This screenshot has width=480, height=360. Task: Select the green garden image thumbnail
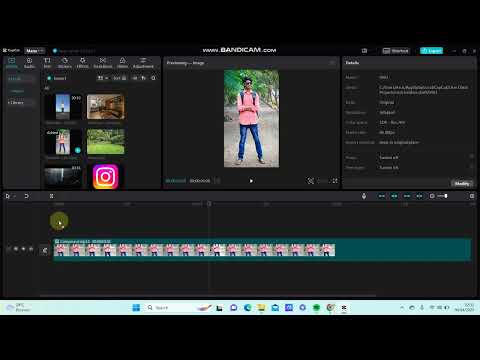tap(106, 142)
